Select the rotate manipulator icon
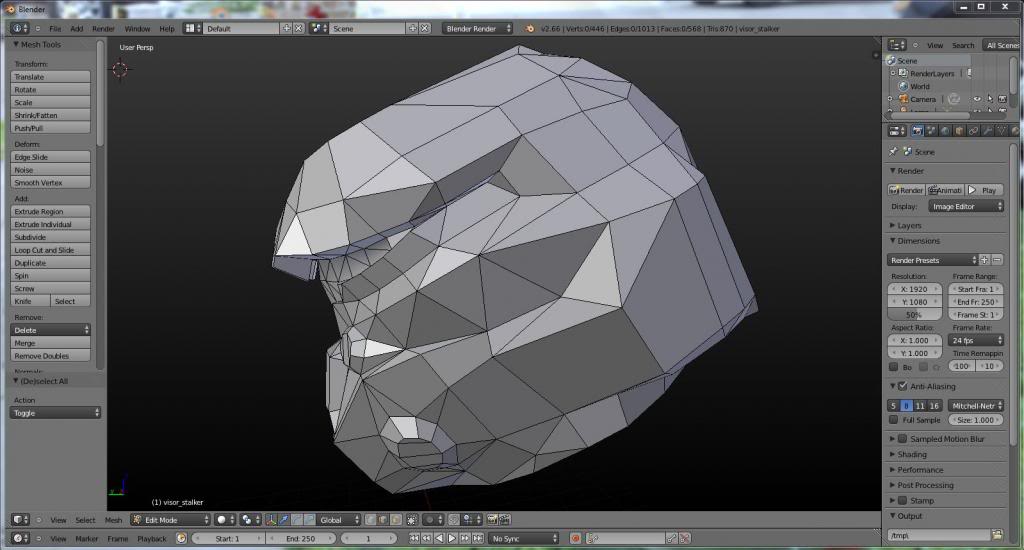This screenshot has width=1024, height=550. (298, 520)
